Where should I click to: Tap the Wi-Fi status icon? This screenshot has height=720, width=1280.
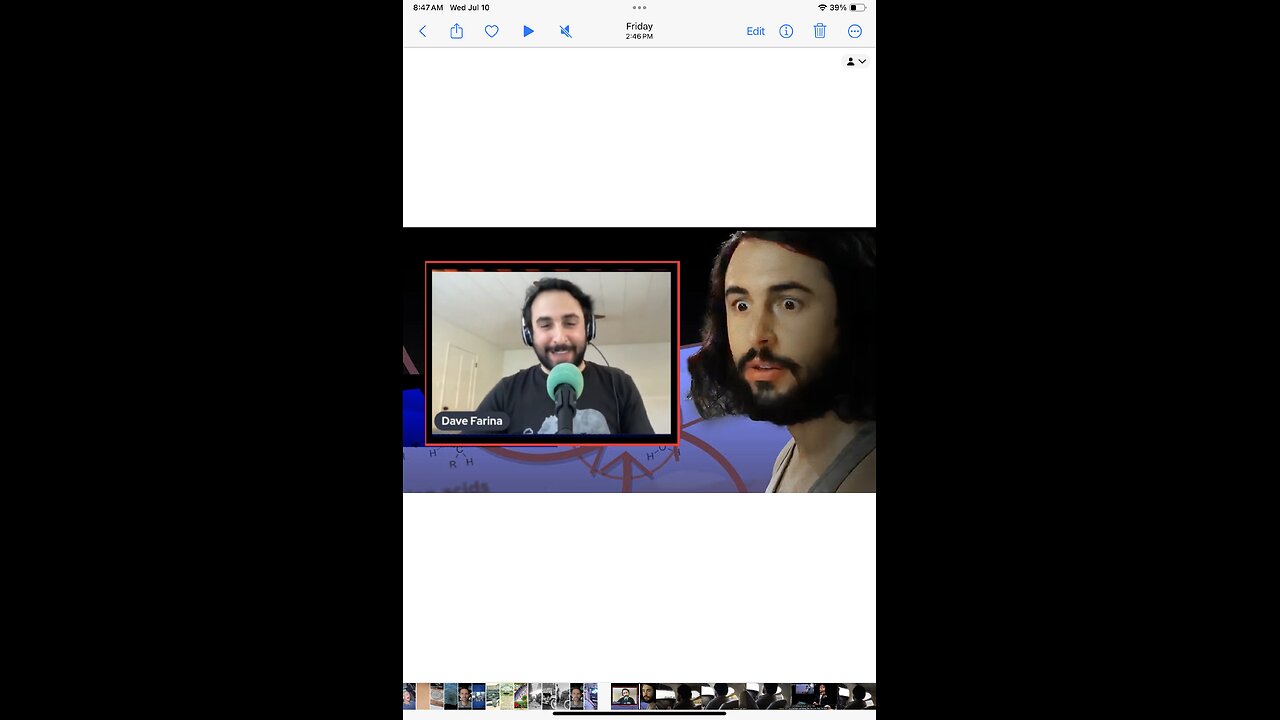click(x=822, y=7)
